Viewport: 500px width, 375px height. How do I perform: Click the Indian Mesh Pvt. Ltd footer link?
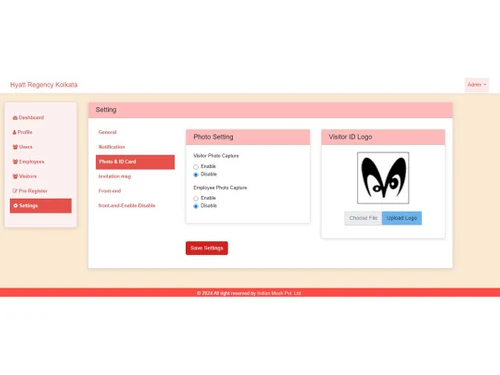pyautogui.click(x=279, y=293)
